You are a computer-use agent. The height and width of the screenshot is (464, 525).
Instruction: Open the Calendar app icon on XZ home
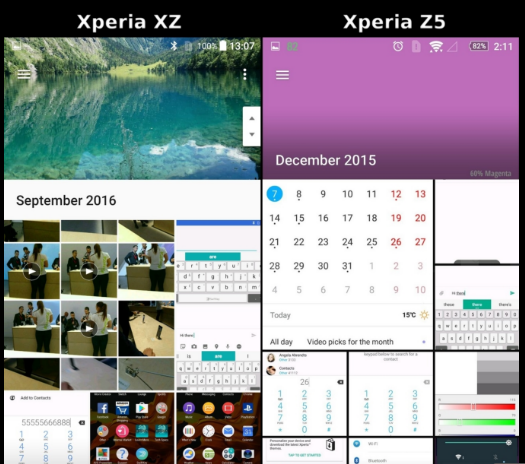[248, 431]
